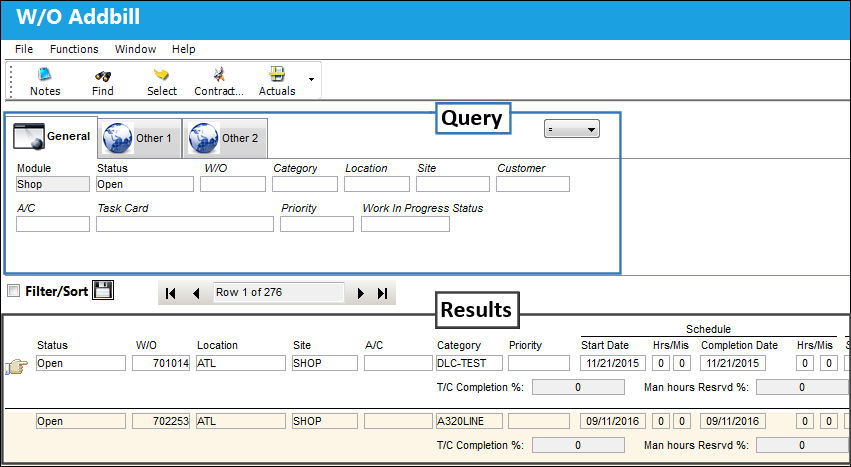Click the A/C field in row 702253
851x467 pixels.
tap(398, 421)
